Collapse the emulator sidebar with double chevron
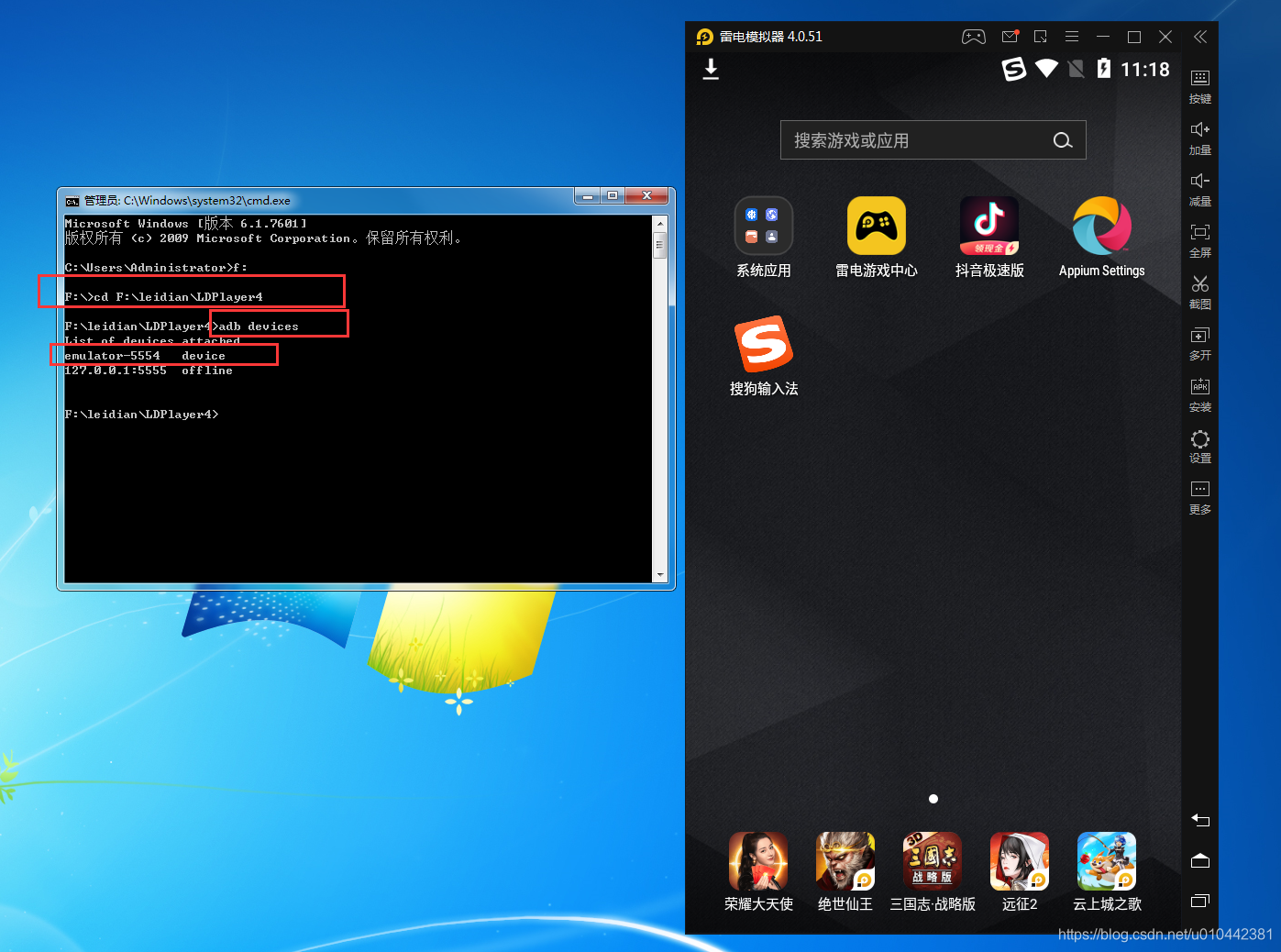Viewport: 1281px width, 952px height. (x=1200, y=37)
